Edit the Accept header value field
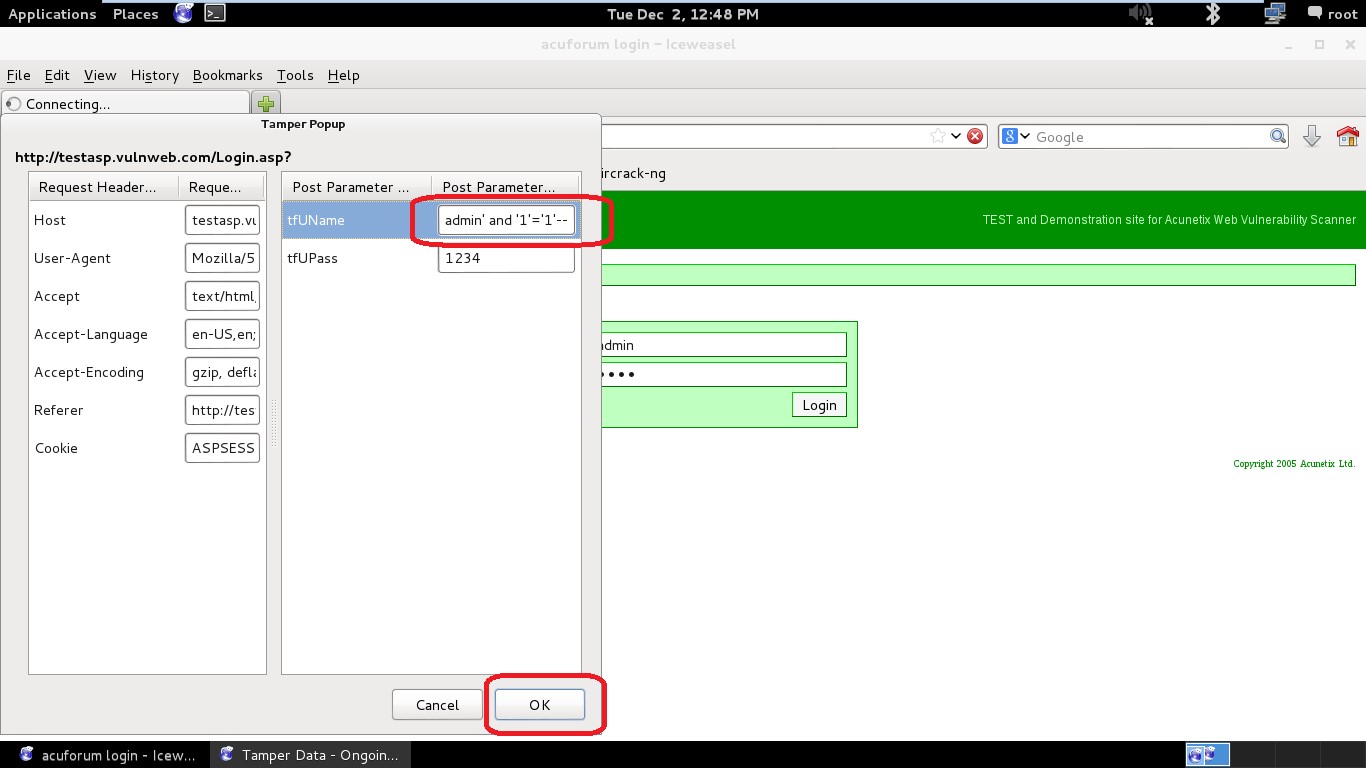This screenshot has height=768, width=1366. point(222,296)
